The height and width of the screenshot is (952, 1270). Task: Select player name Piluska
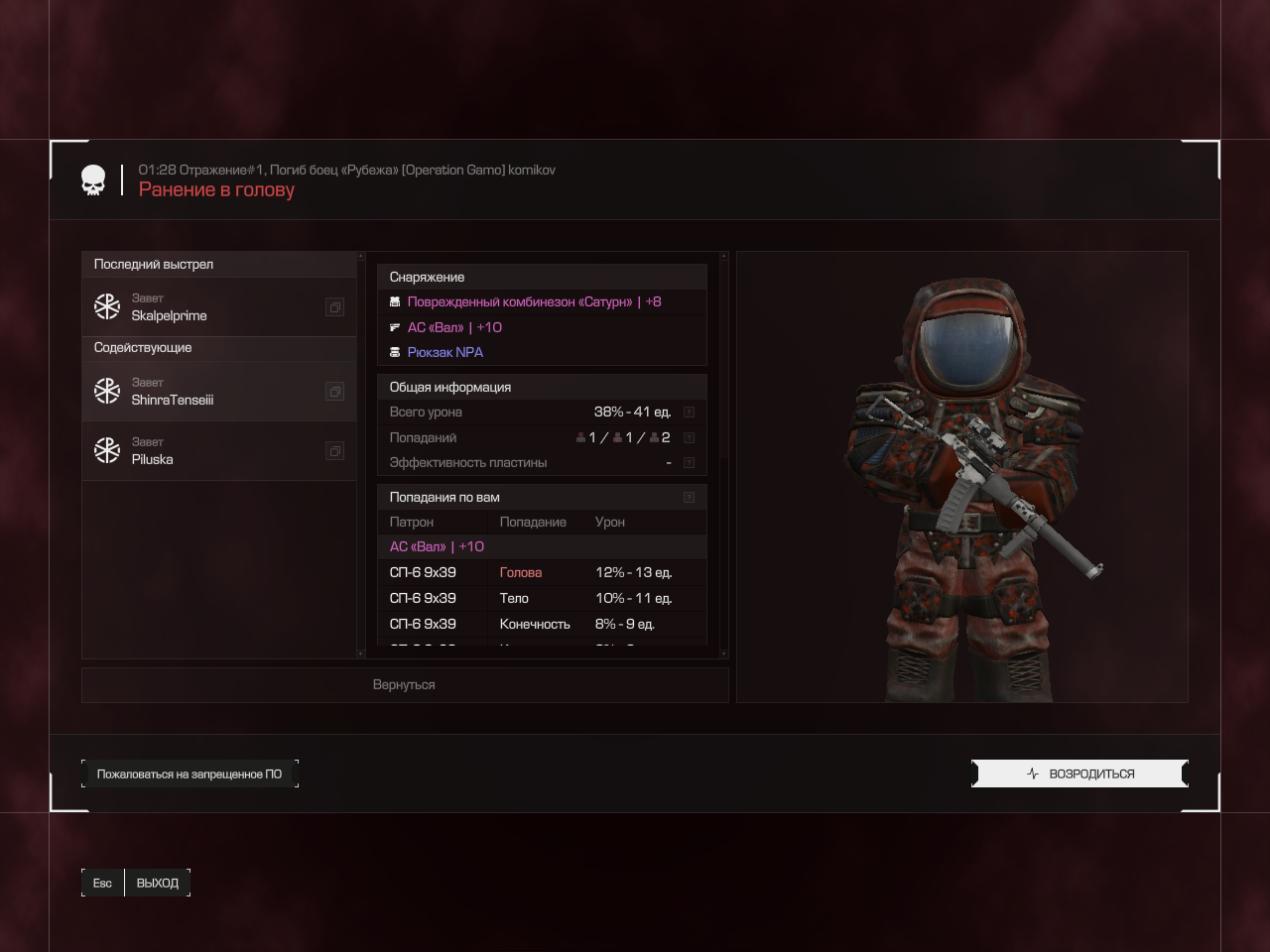[153, 459]
